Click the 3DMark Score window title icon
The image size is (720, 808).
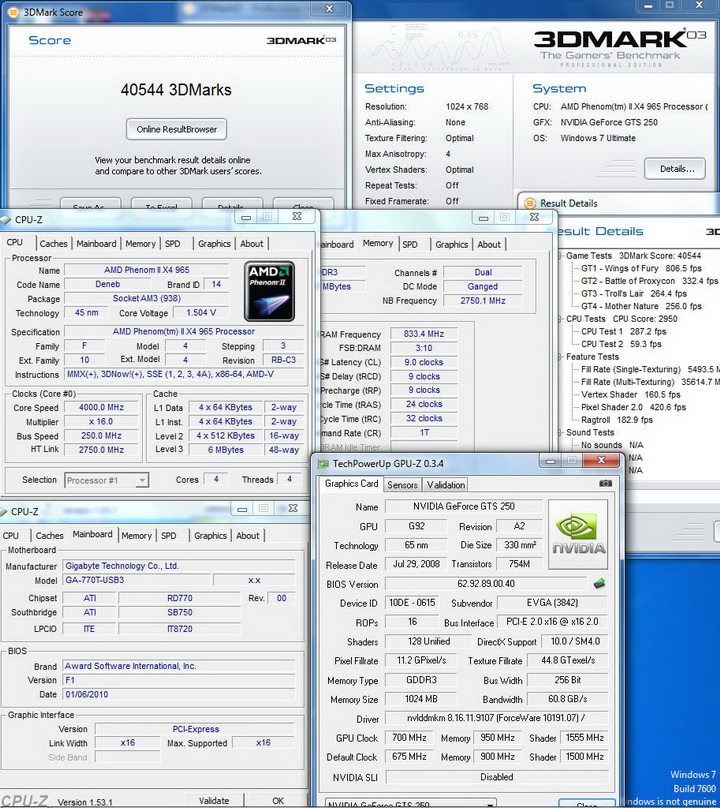[x=13, y=12]
